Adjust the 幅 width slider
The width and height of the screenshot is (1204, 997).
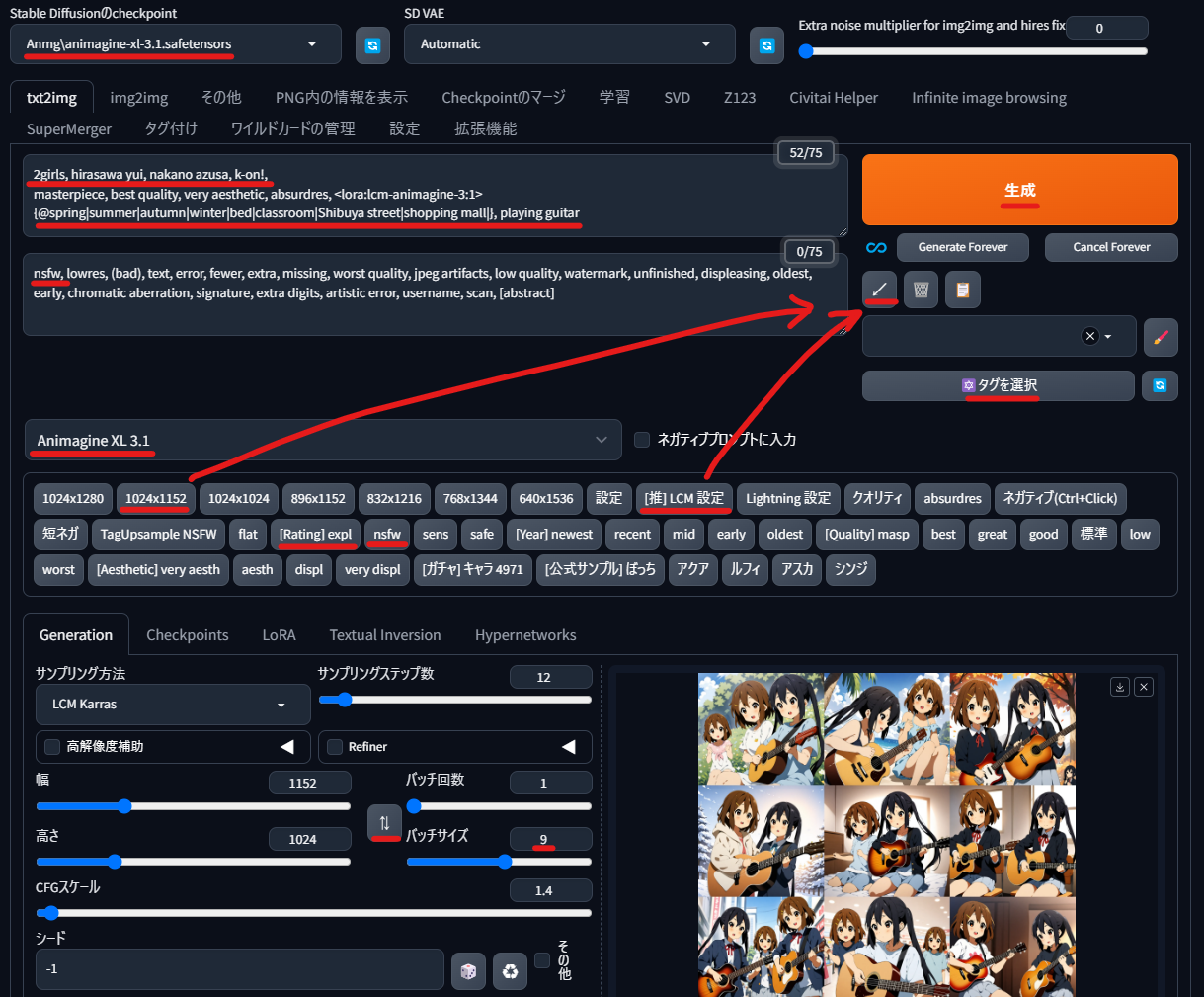pyautogui.click(x=194, y=806)
